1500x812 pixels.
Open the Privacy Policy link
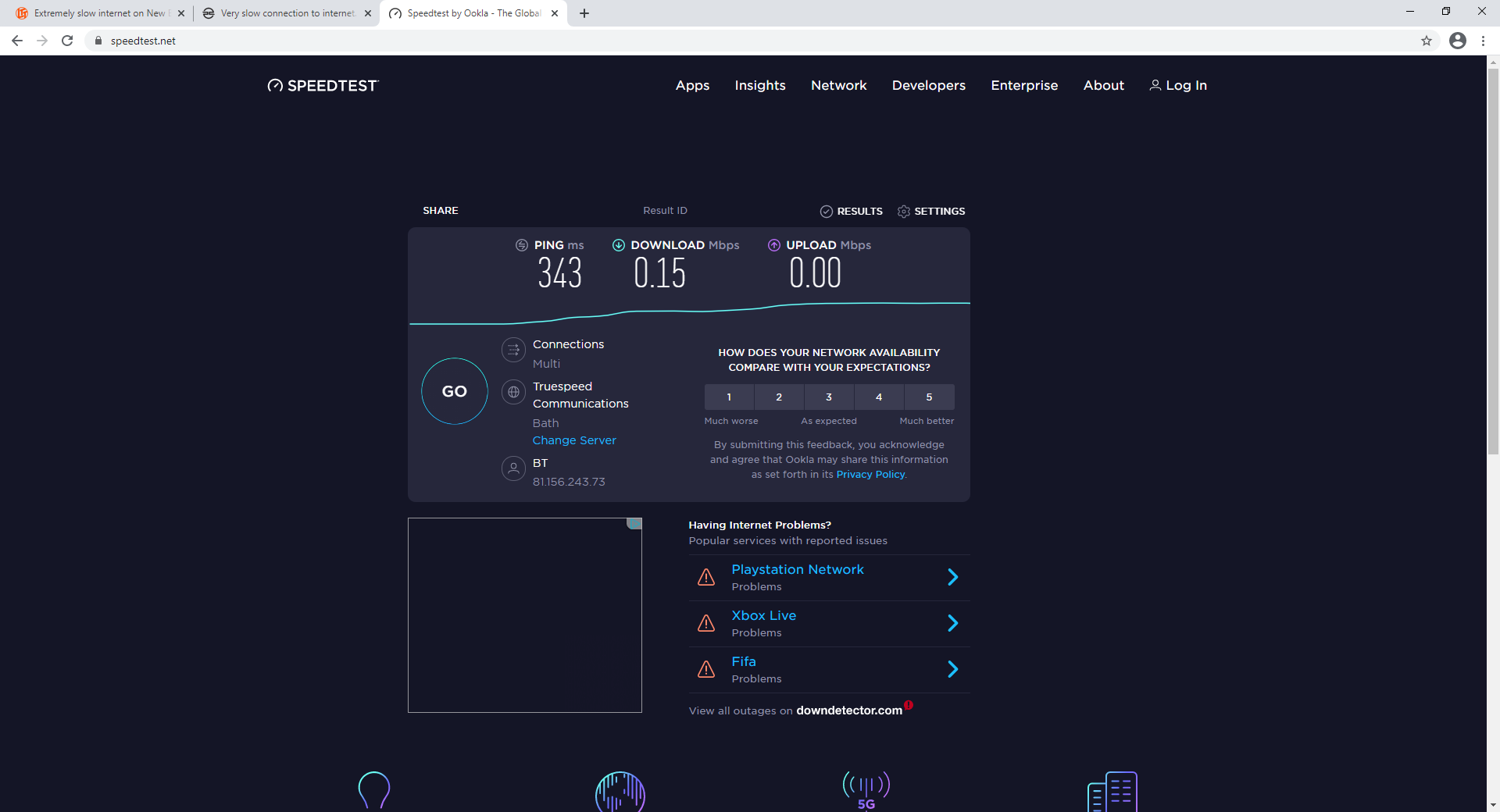[870, 475]
